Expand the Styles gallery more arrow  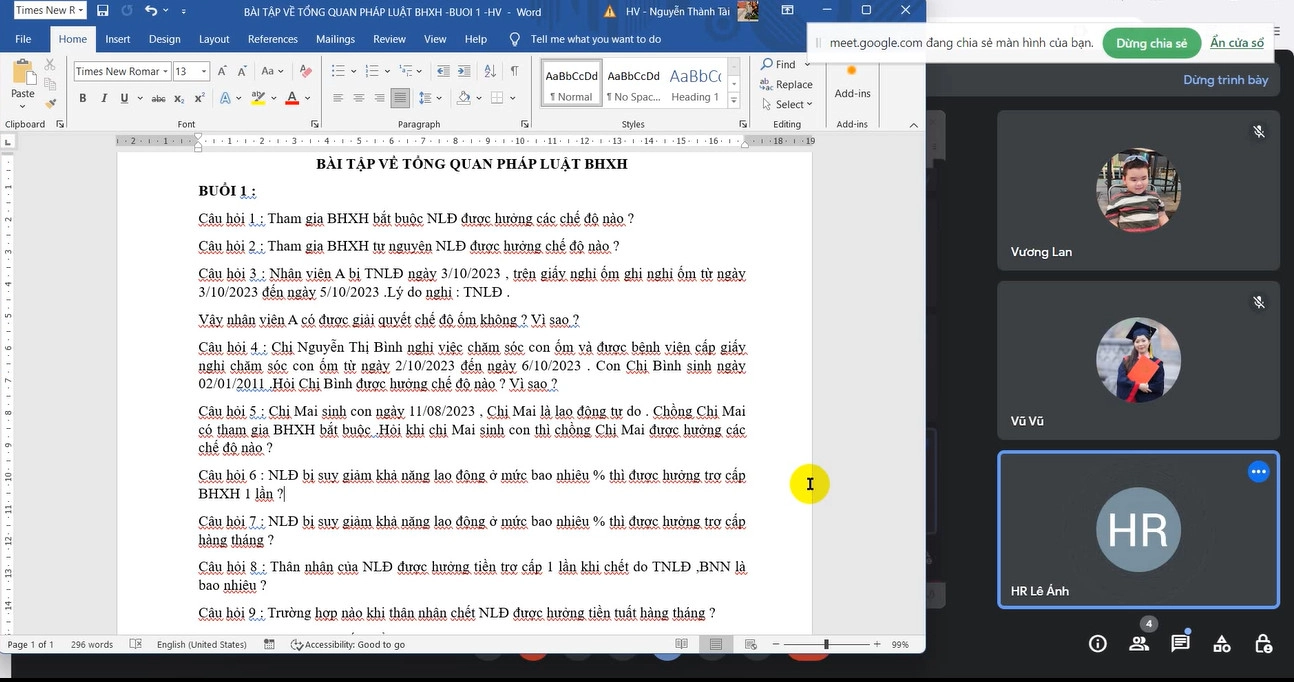[734, 102]
